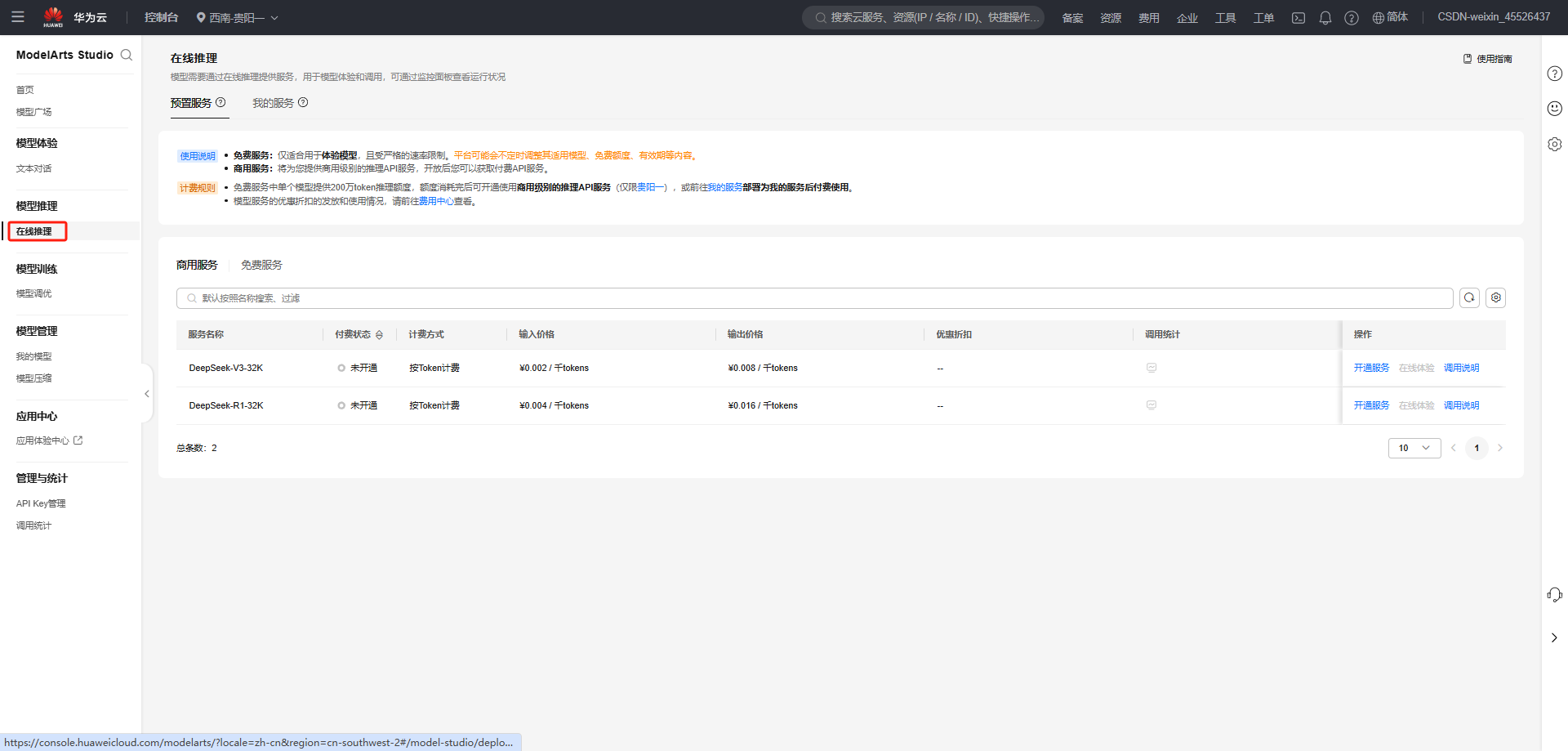The image size is (1568, 751).
Task: Open the 控制台 console link
Action: [x=161, y=17]
